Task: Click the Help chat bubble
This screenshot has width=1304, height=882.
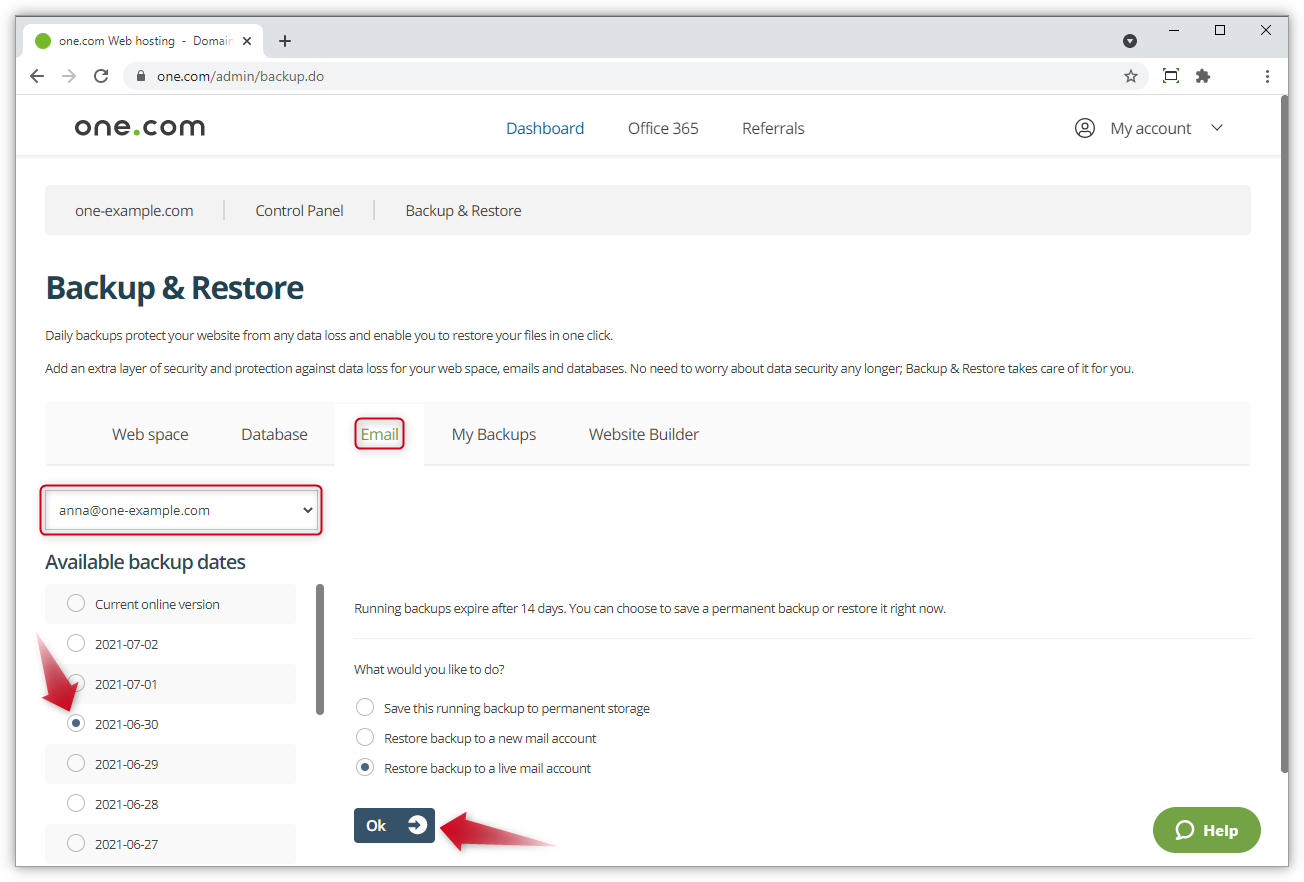Action: point(1206,829)
